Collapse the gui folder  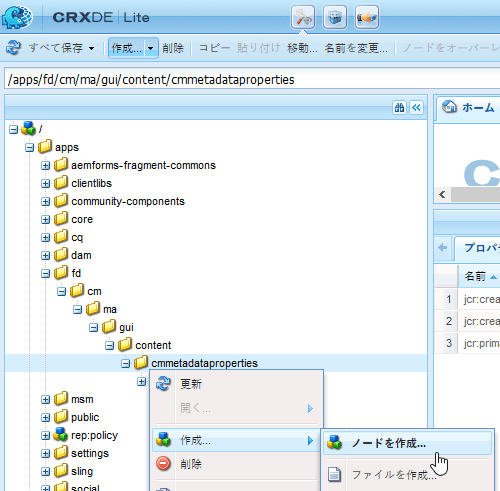coord(93,327)
